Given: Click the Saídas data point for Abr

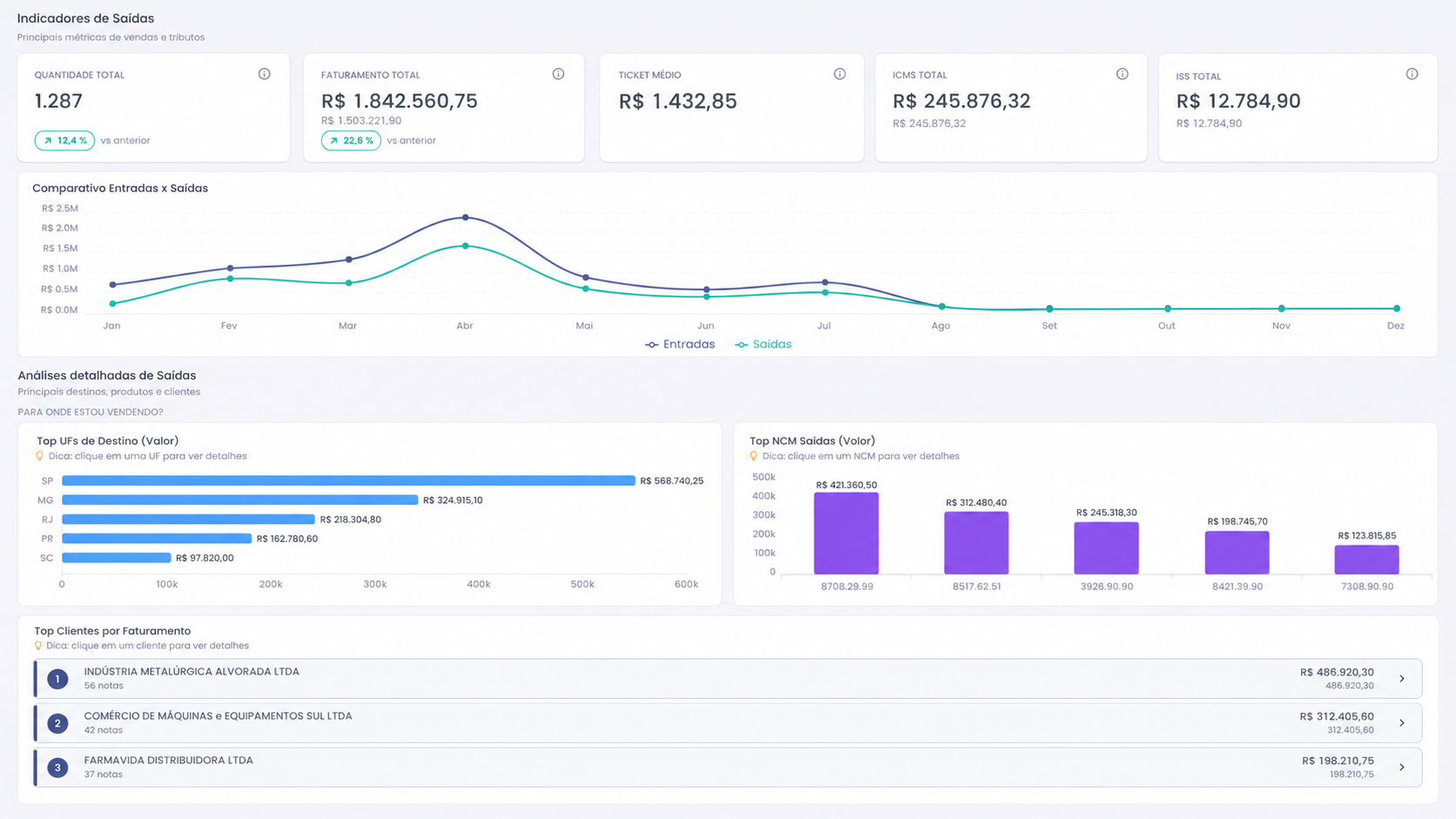Looking at the screenshot, I should 465,246.
